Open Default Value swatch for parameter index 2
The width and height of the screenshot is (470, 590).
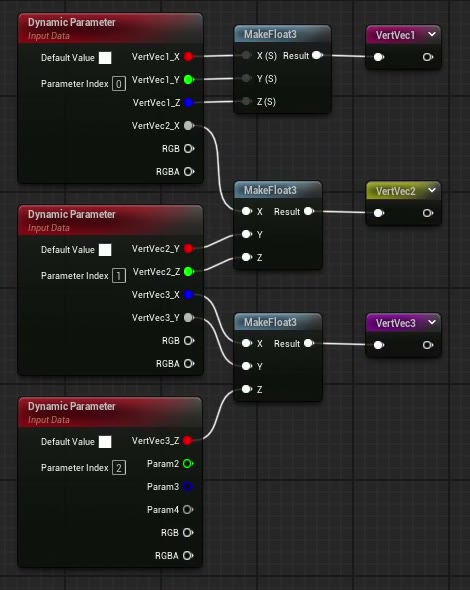105,442
